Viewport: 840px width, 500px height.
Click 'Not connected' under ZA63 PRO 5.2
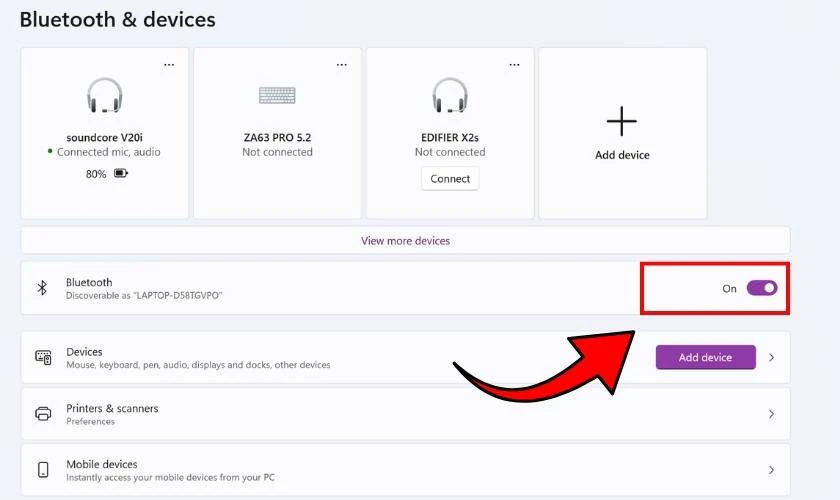point(277,152)
